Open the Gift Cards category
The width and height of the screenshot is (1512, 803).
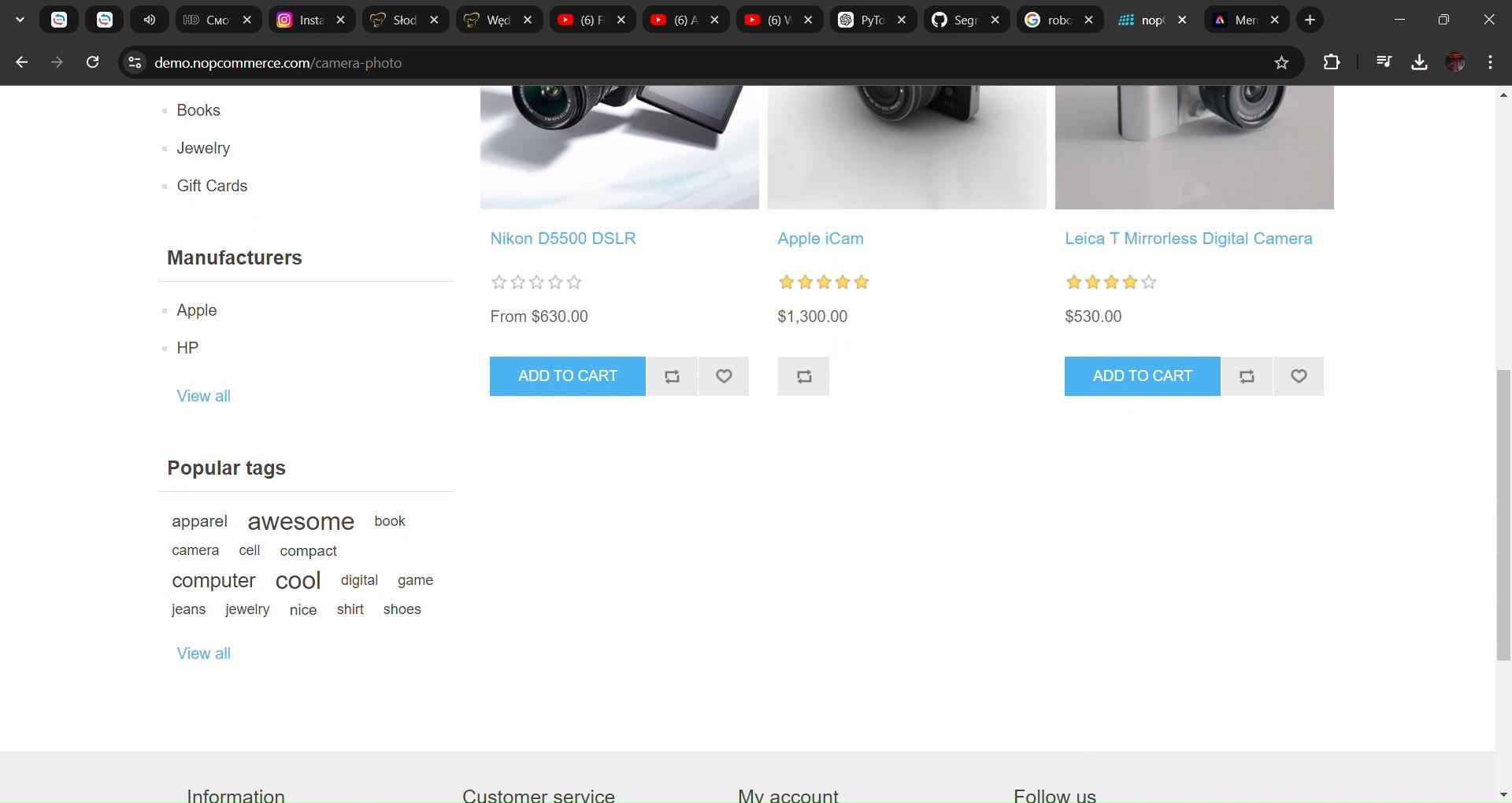tap(212, 186)
